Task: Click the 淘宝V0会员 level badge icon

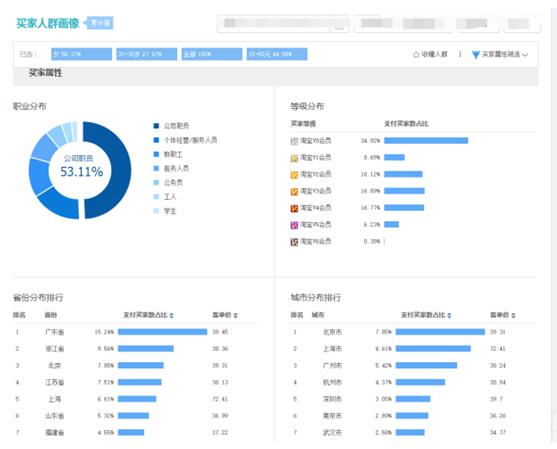Action: click(294, 141)
